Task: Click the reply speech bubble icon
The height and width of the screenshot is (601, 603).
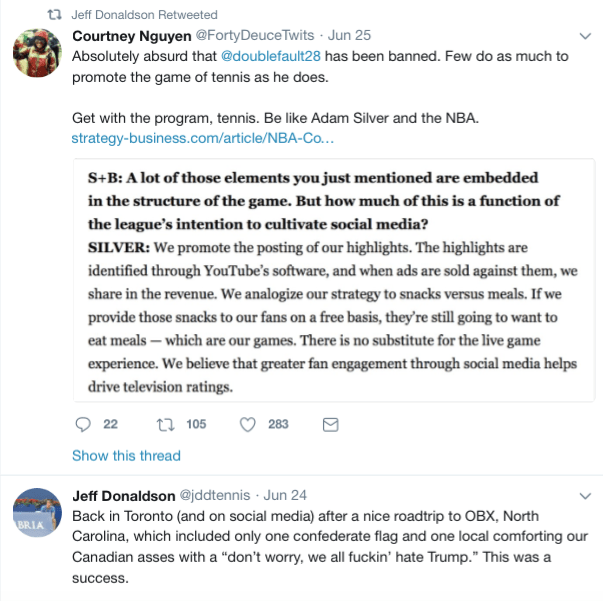Action: tap(84, 424)
